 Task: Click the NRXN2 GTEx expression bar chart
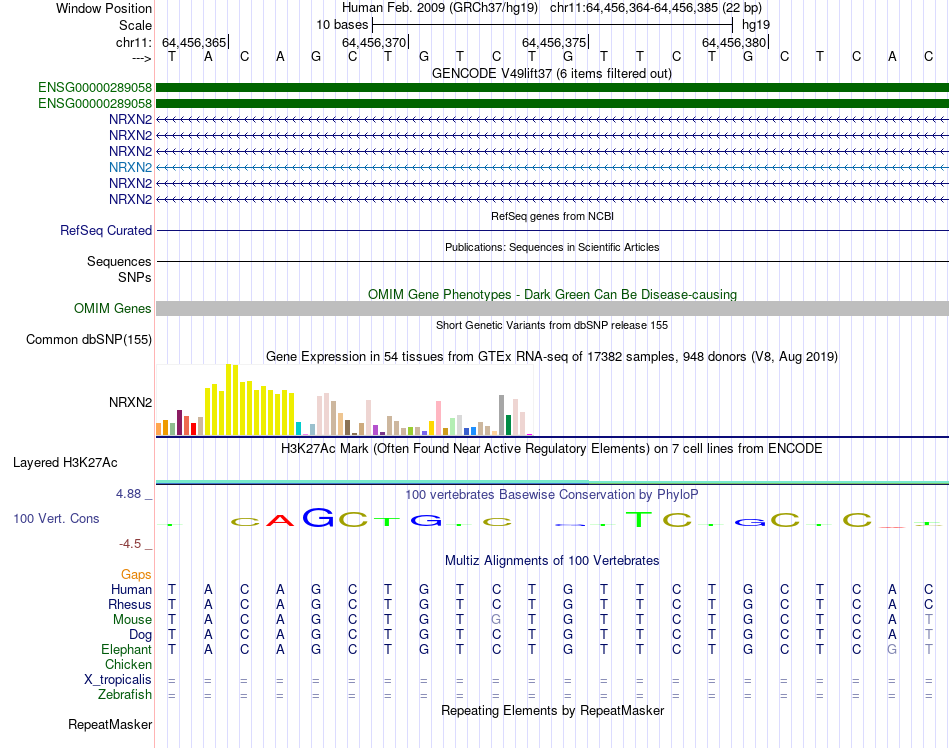[x=344, y=400]
